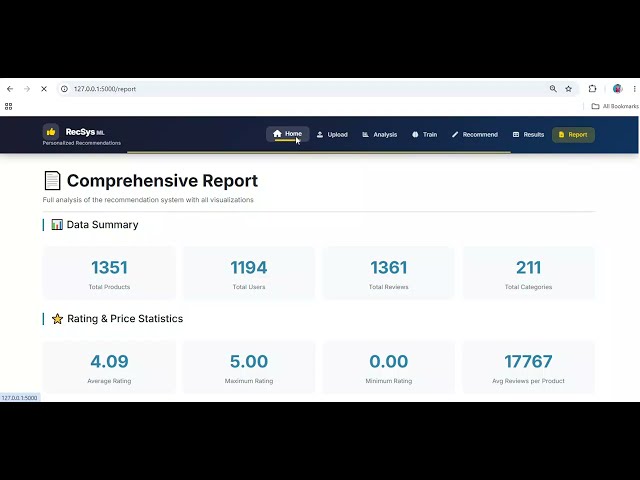This screenshot has width=640, height=480.
Task: Click the 1351 Total Products card
Action: pyautogui.click(x=109, y=273)
